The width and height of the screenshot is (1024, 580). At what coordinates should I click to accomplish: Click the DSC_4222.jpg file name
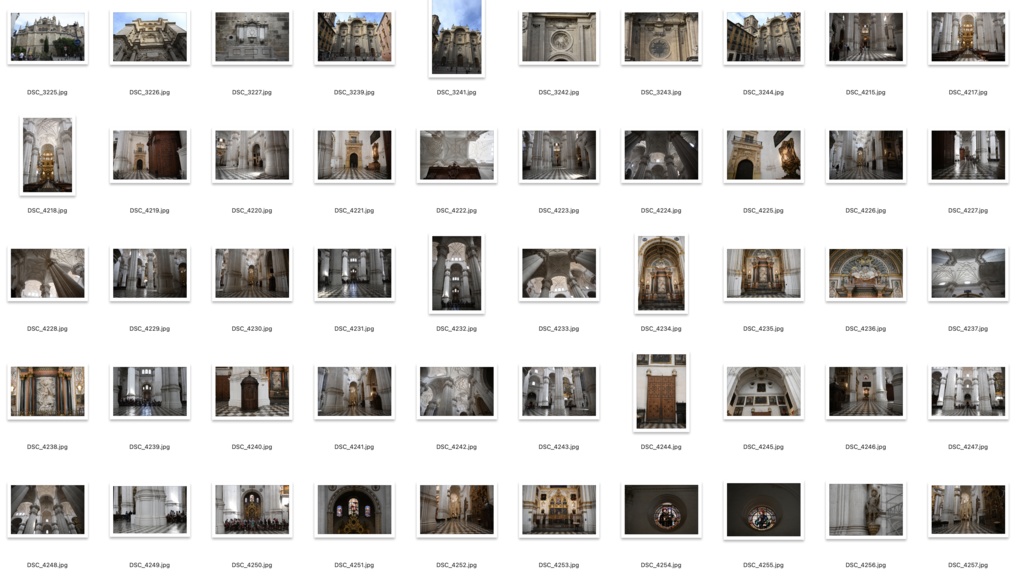coord(456,211)
